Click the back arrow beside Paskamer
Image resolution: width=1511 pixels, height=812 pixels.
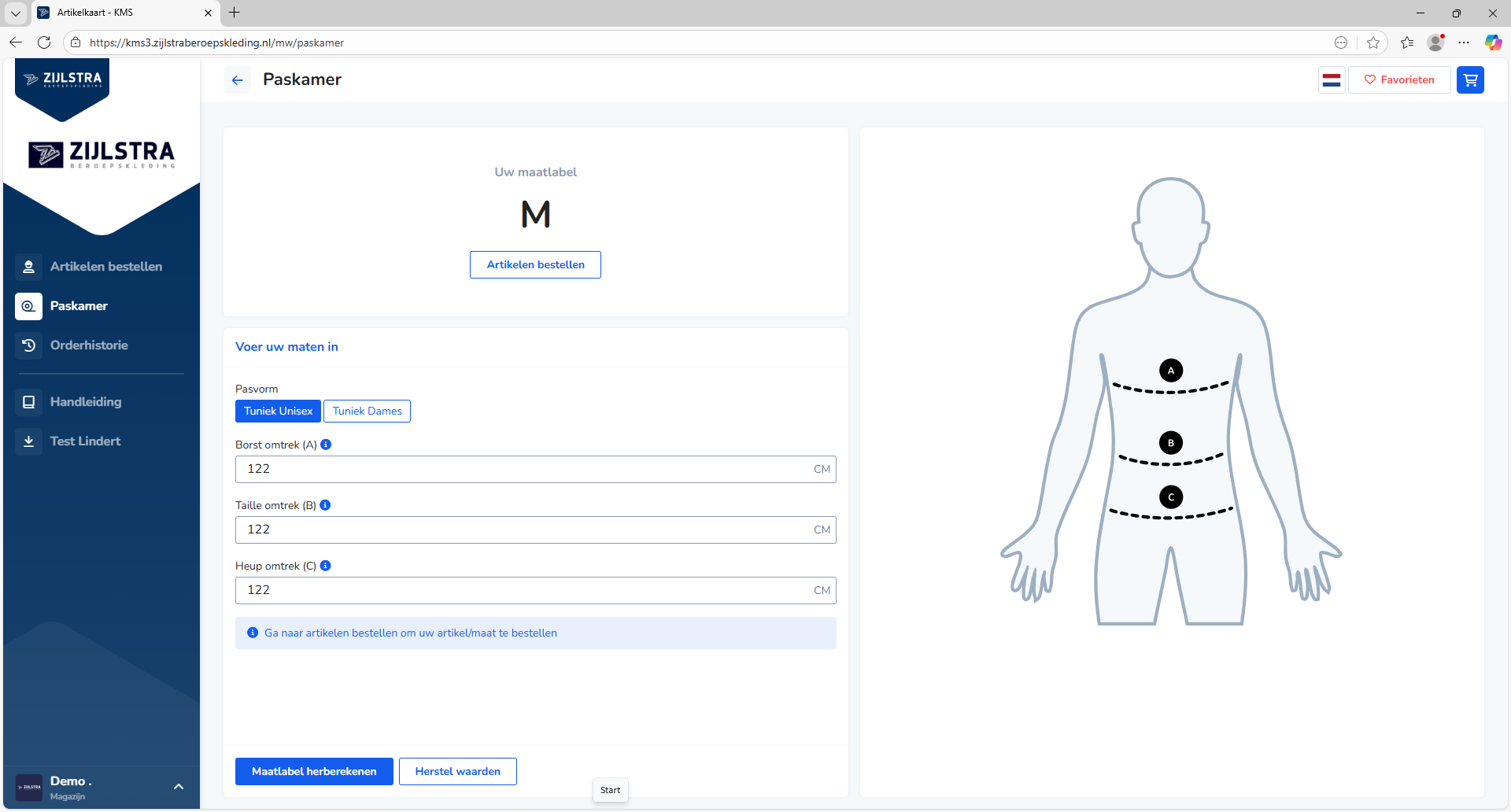(x=237, y=80)
